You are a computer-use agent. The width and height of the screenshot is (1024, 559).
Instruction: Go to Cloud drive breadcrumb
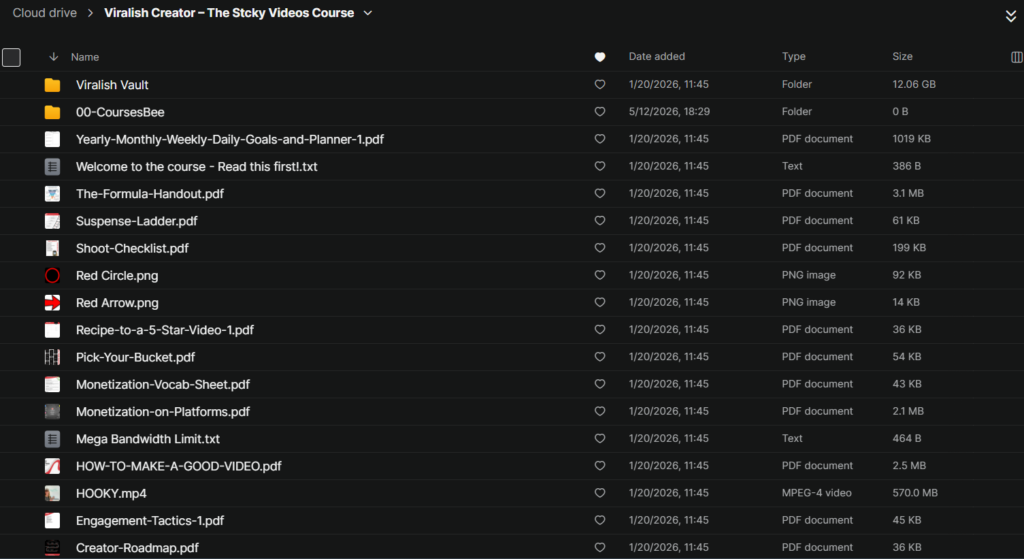[44, 13]
